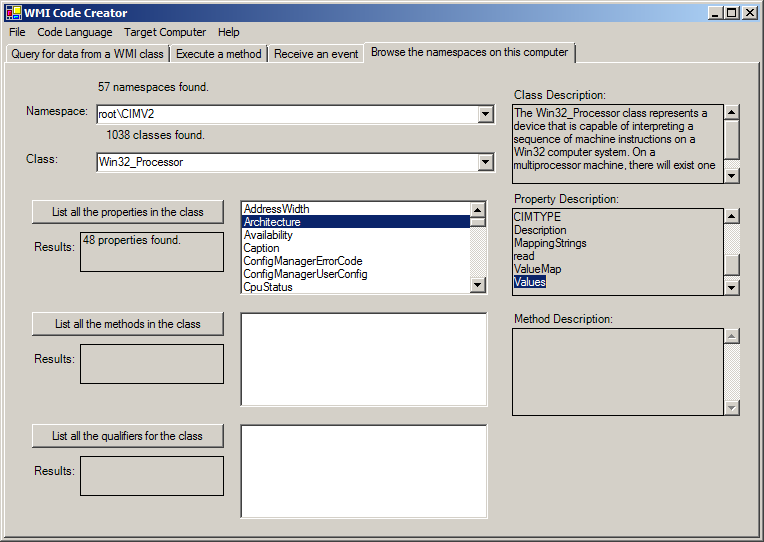764x542 pixels.
Task: Open the File menu
Action: click(17, 32)
